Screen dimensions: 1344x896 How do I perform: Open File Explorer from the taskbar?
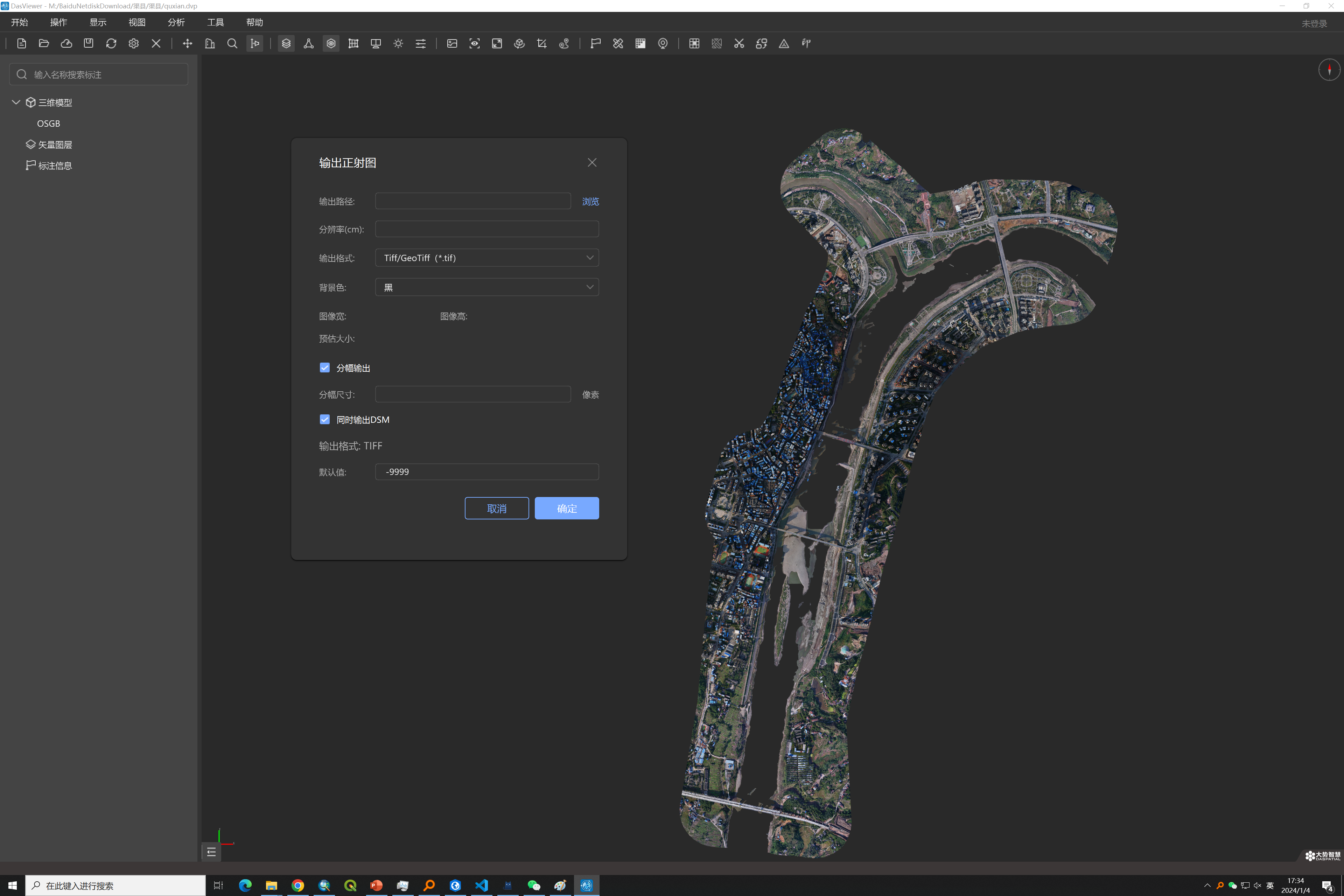(x=272, y=885)
